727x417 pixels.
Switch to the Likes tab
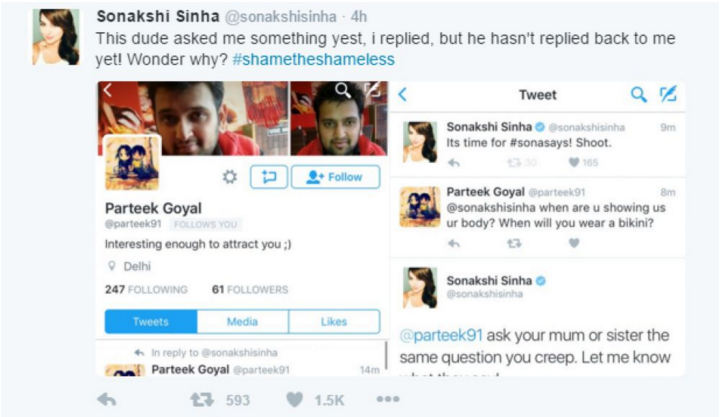pyautogui.click(x=334, y=322)
